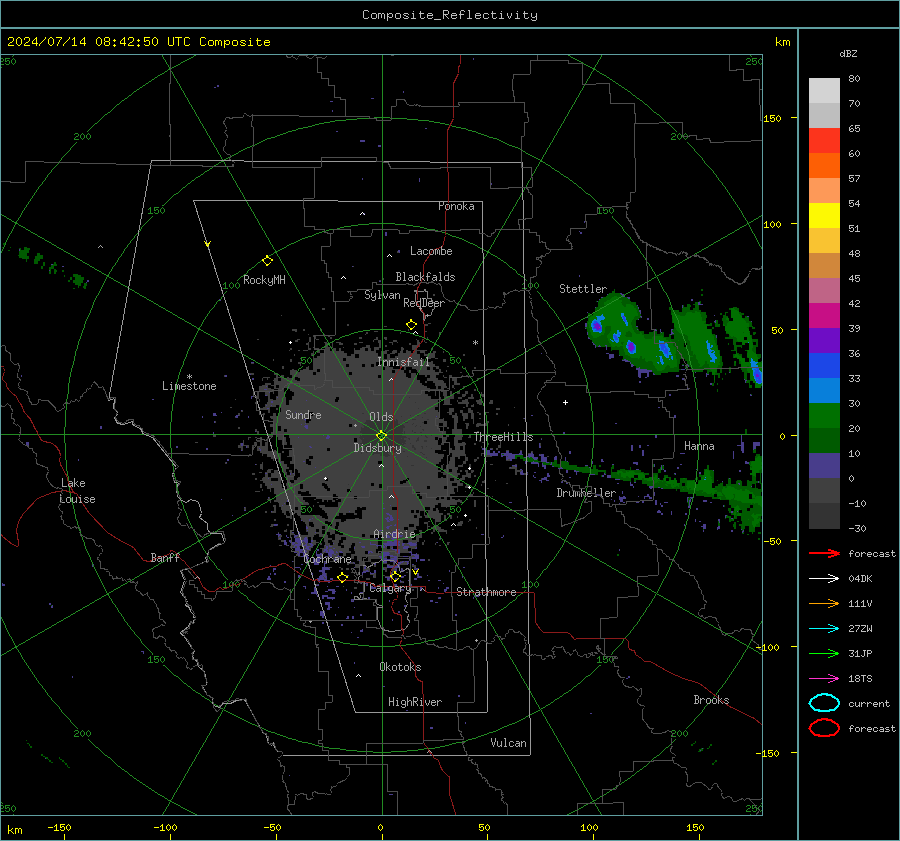
Task: Click the RockyMH label
Action: 264,280
